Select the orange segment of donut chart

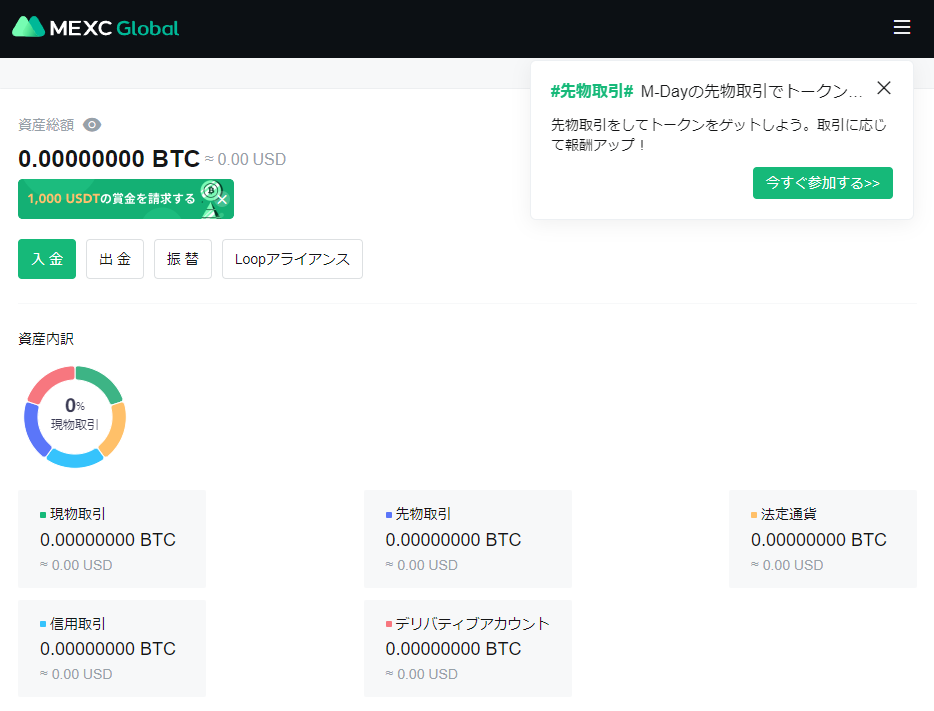pos(114,429)
